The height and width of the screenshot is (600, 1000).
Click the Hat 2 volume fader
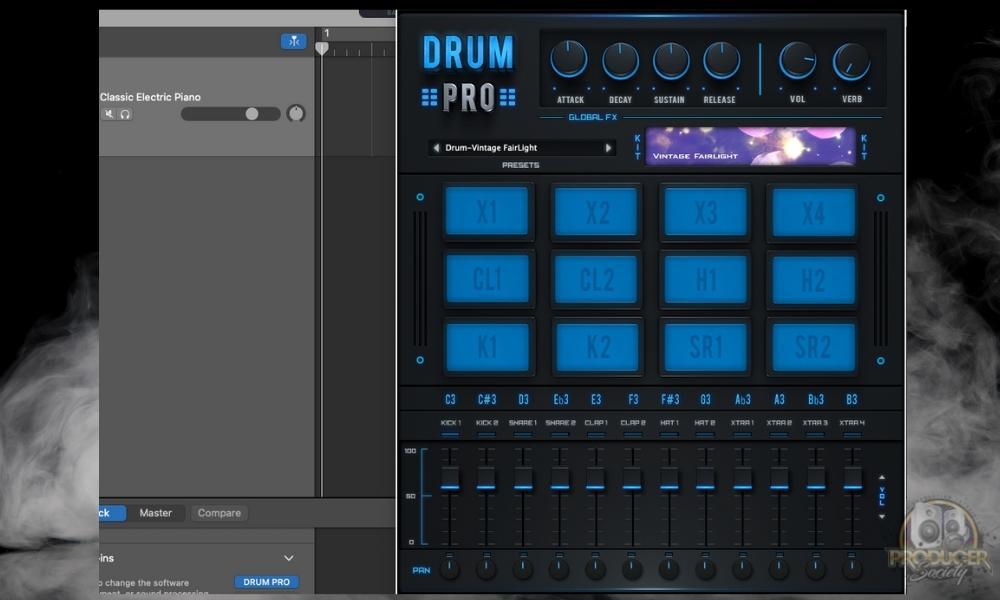[705, 478]
